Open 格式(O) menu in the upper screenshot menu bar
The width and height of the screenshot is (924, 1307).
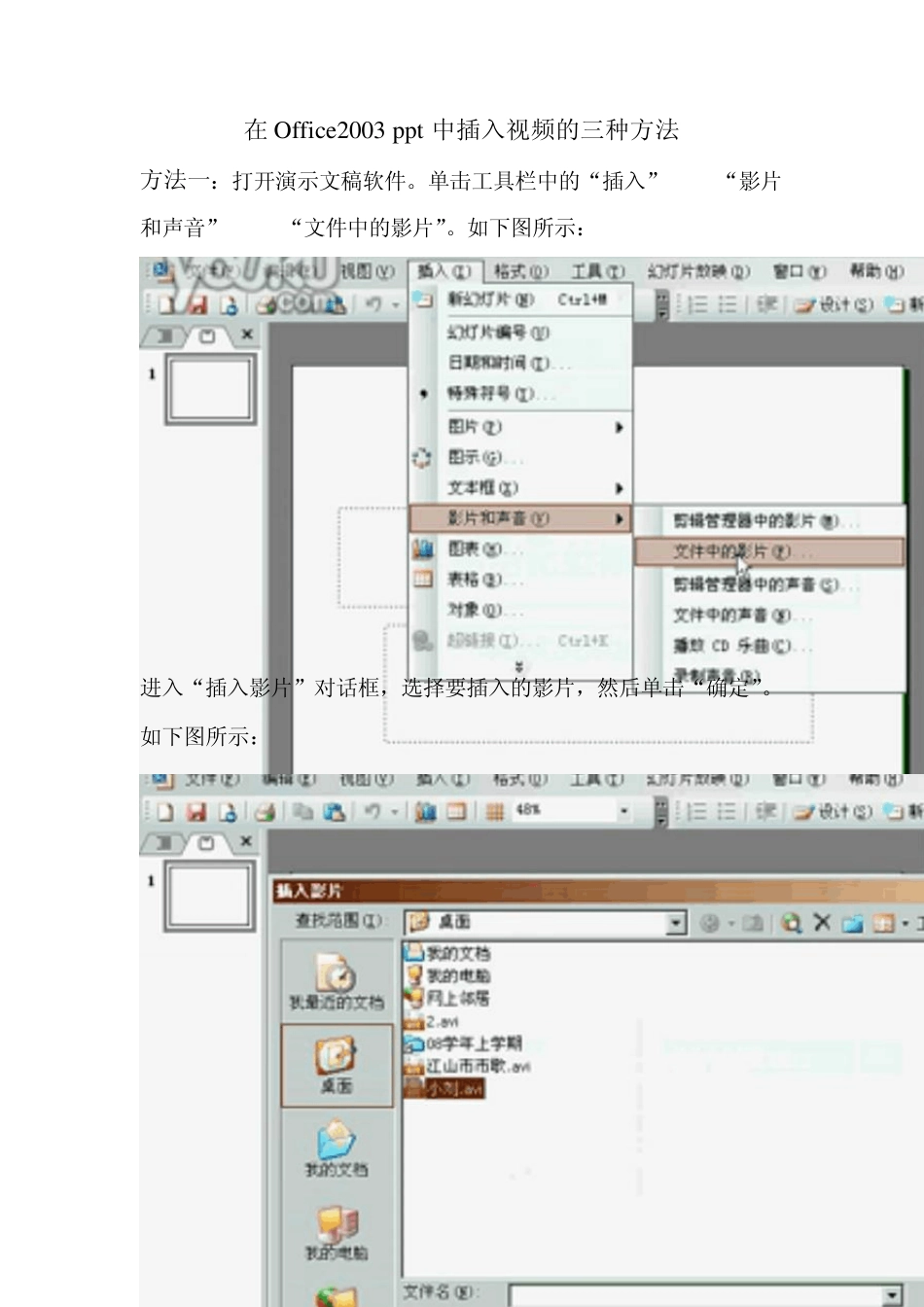(x=521, y=272)
